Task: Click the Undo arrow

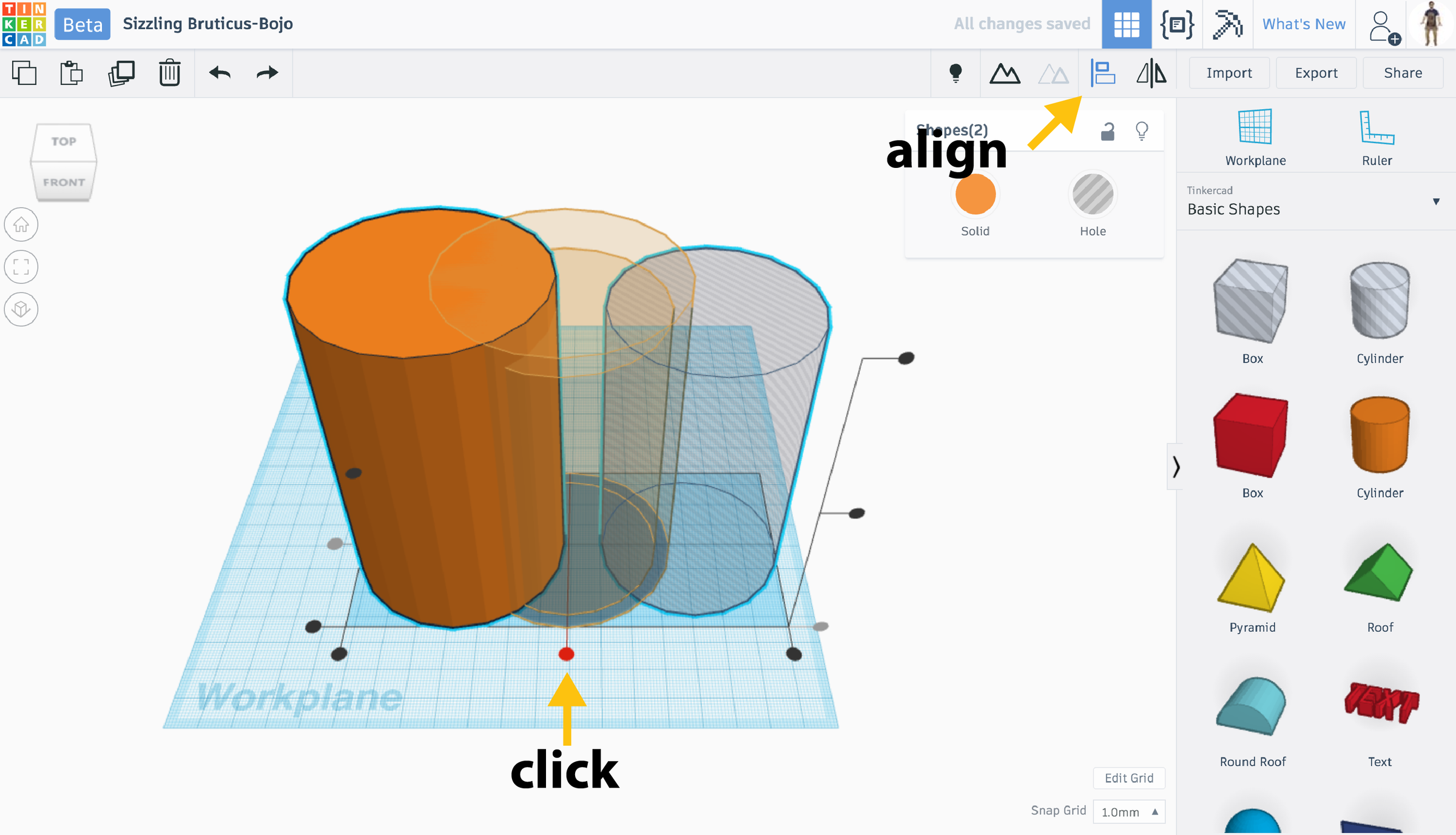Action: click(x=220, y=73)
